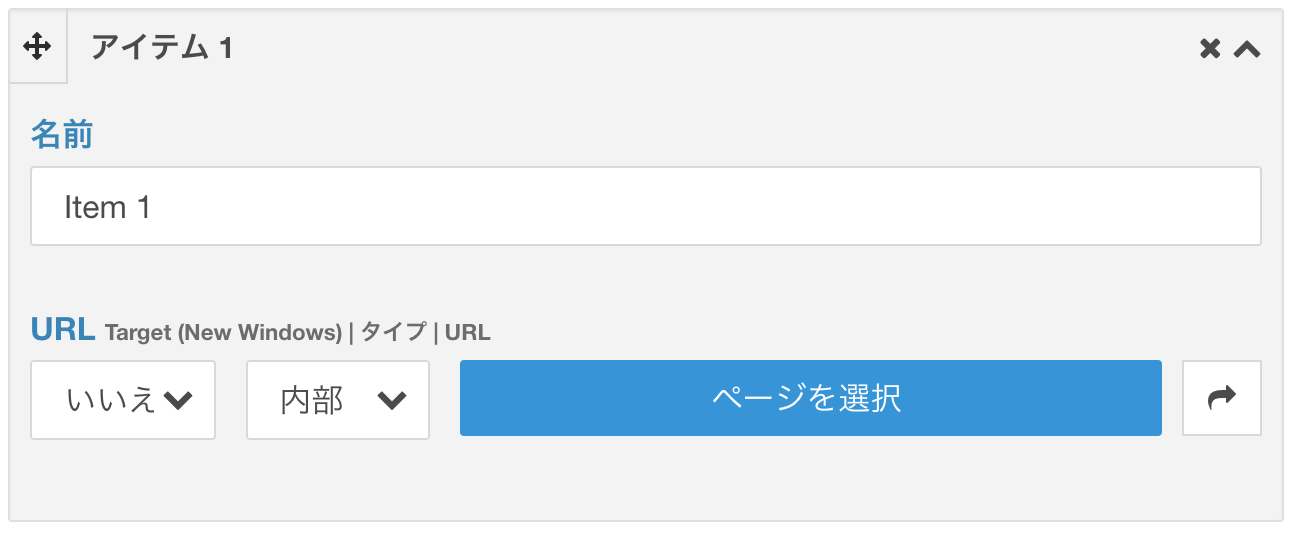Click the アイテム 1 panel title
This screenshot has width=1298, height=536.
162,47
